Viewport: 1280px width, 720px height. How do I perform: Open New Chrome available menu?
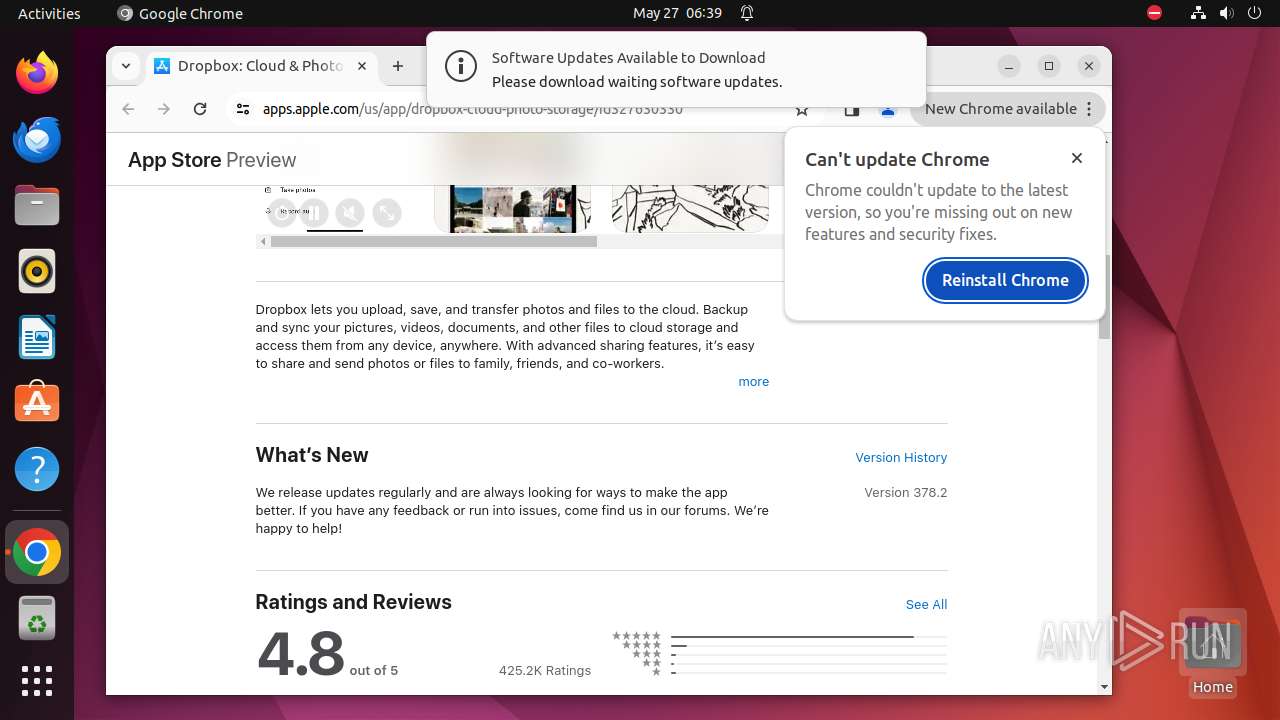pyautogui.click(x=1007, y=109)
